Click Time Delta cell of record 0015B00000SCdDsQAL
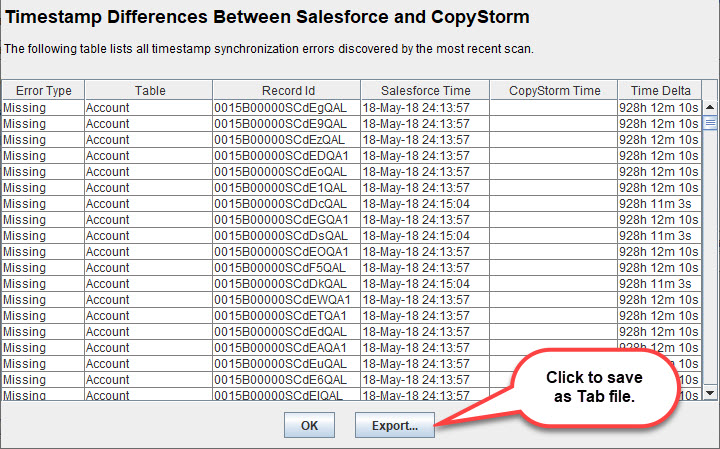 coord(659,236)
